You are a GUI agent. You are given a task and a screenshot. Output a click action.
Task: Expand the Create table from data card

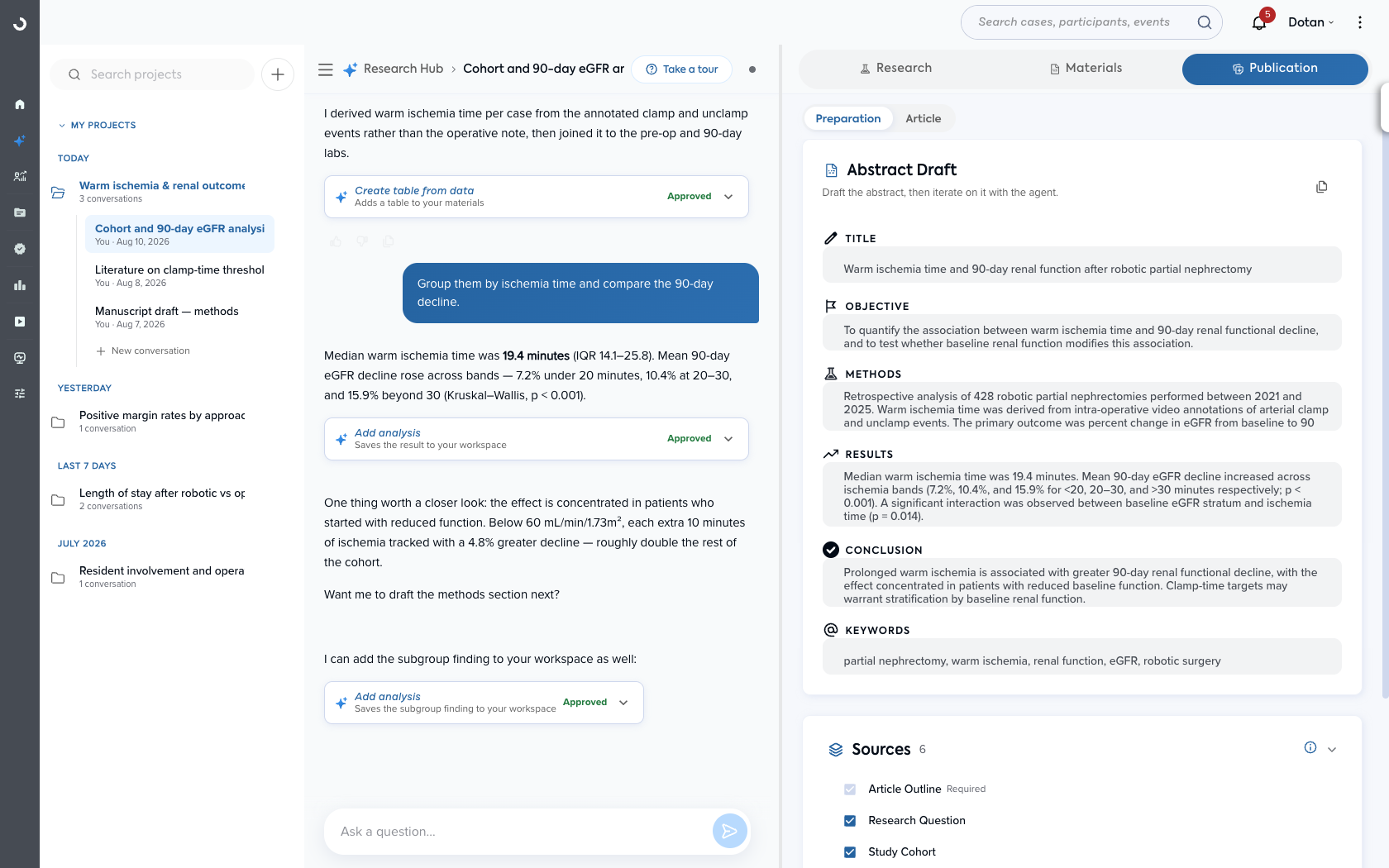[728, 197]
